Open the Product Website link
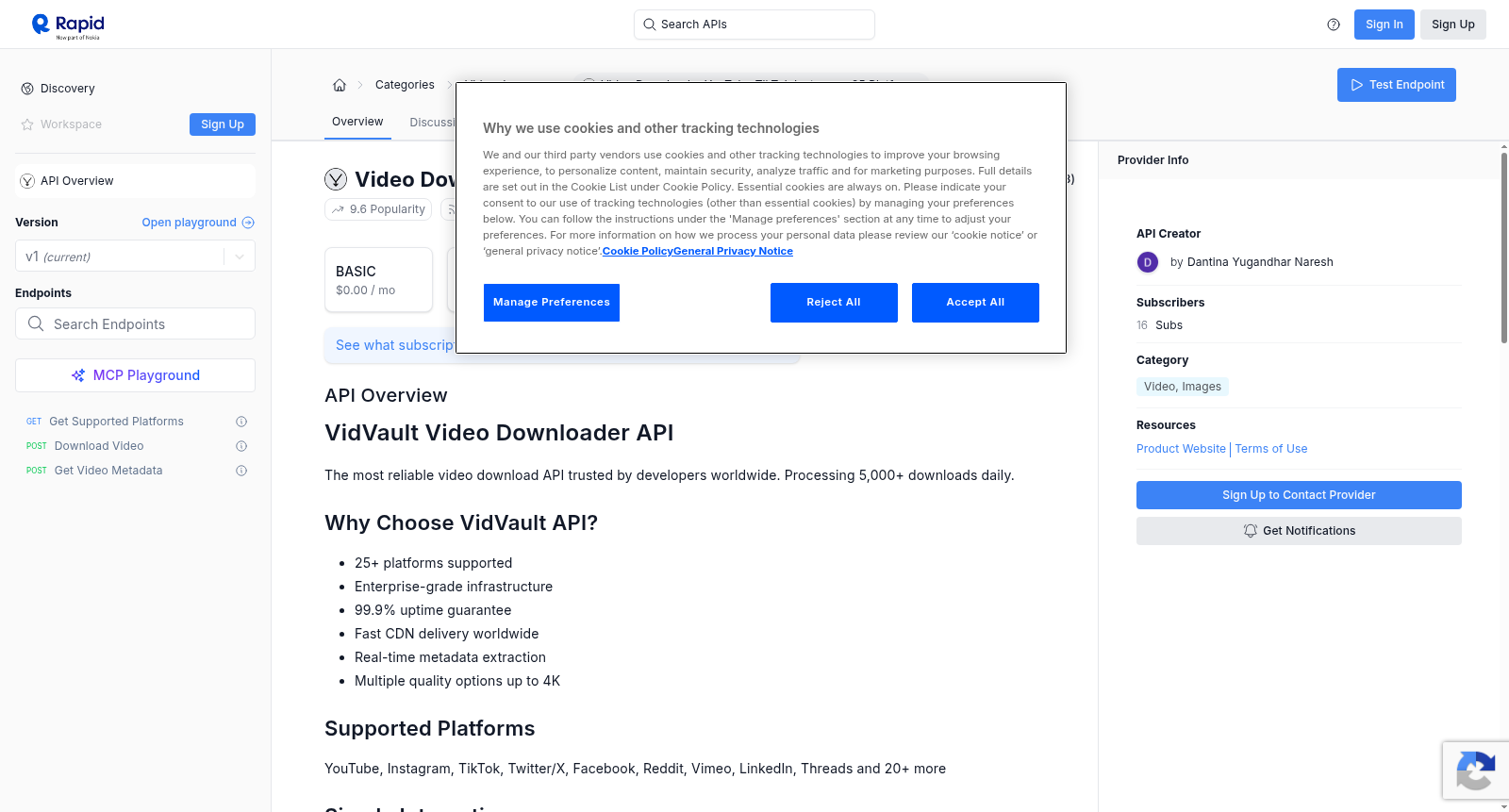This screenshot has width=1509, height=812. pyautogui.click(x=1181, y=449)
